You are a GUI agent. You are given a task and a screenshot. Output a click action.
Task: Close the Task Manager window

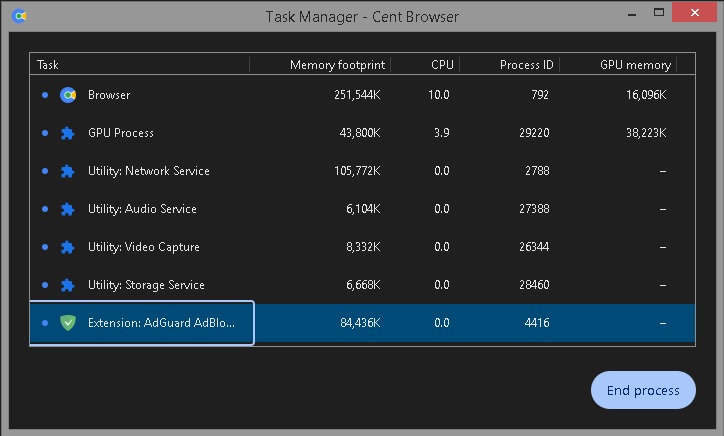click(x=700, y=14)
